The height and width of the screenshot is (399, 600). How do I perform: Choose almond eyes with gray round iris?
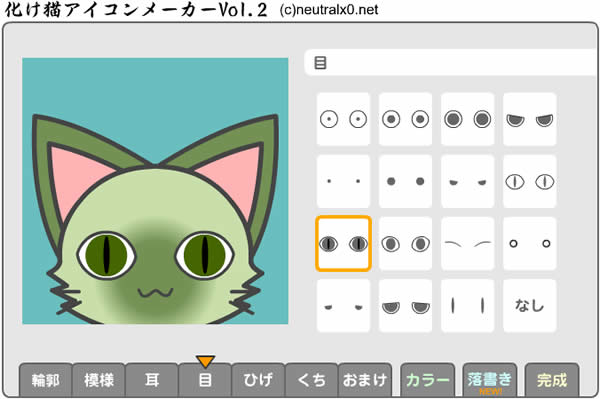405,244
